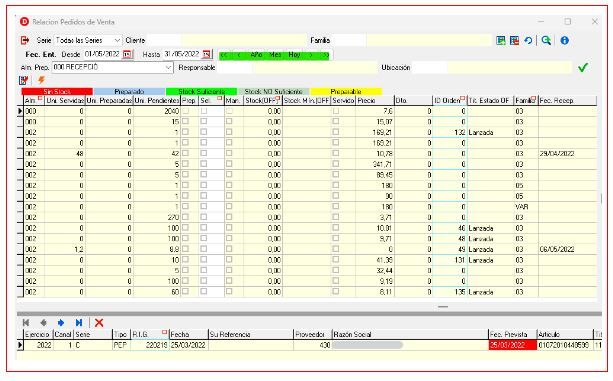This screenshot has height=381, width=613.
Task: Go to previous record in bottom navigator
Action: [43, 323]
